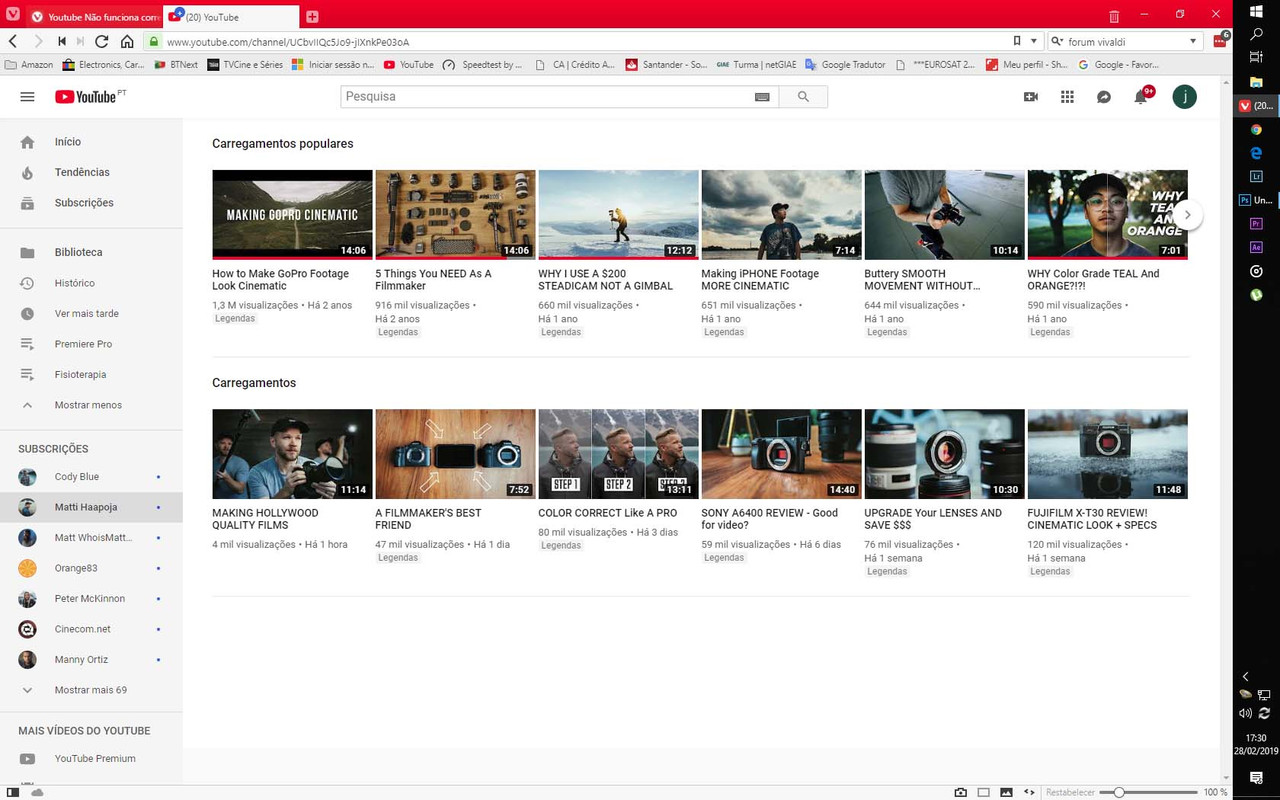
Task: Open the account avatar menu "j"
Action: [1184, 97]
